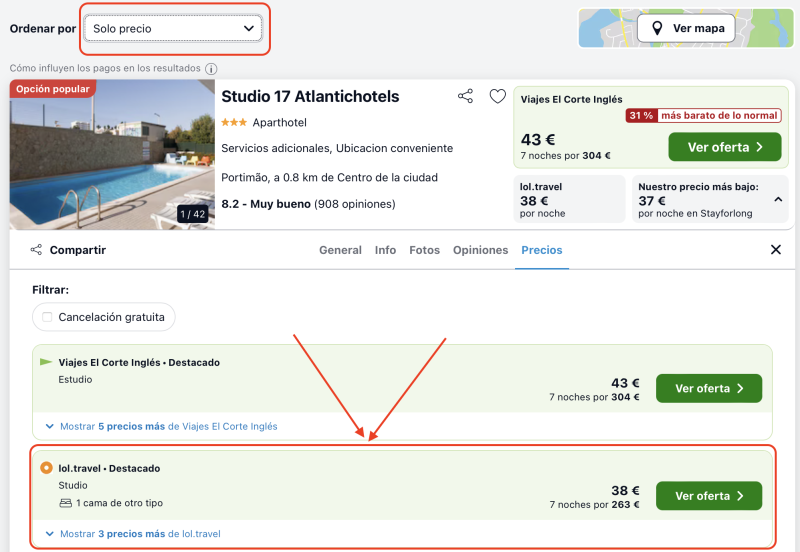Switch to the General tab
800x552 pixels.
340,250
